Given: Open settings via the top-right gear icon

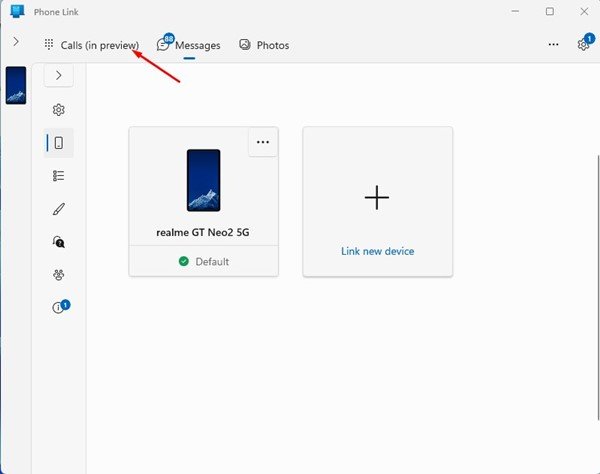Looking at the screenshot, I should click(584, 44).
